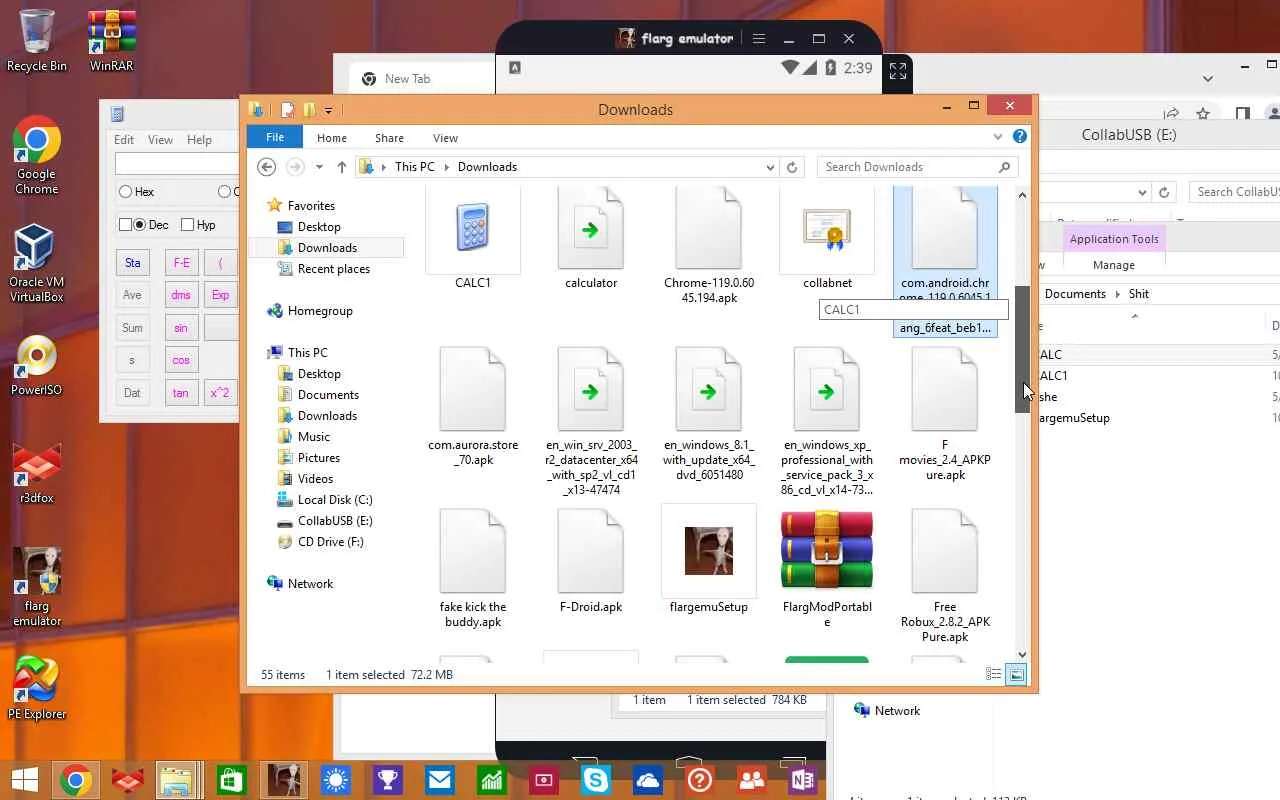Expand the This PC breadcrumb arrow
This screenshot has width=1280, height=800.
click(446, 167)
